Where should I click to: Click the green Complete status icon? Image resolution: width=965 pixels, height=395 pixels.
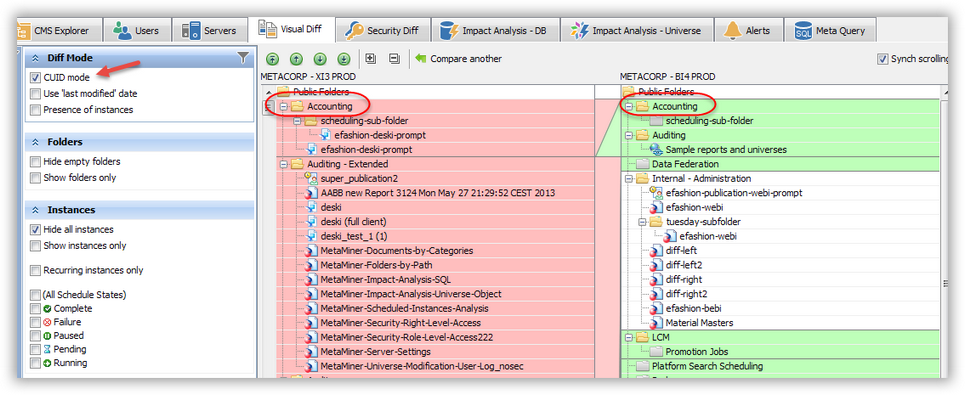(47, 309)
